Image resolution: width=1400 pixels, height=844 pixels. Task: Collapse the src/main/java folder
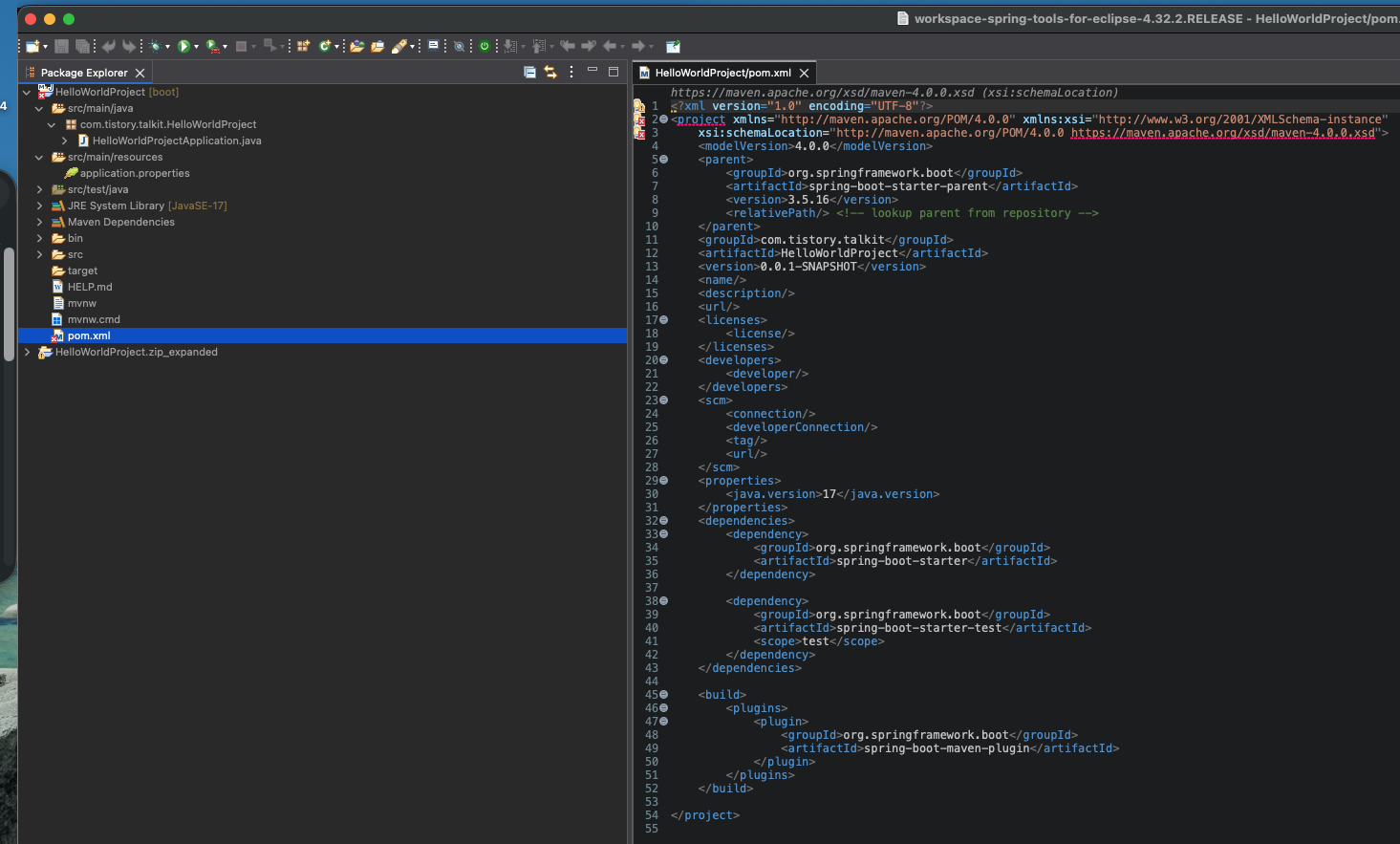pyautogui.click(x=39, y=109)
